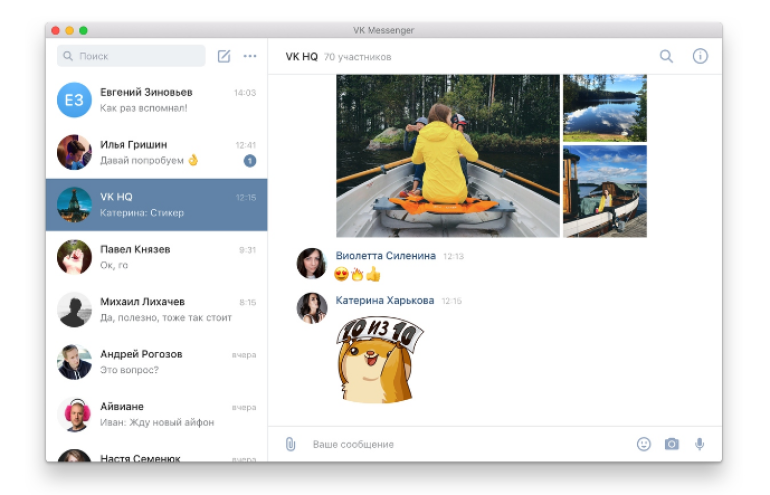Open the large rowboat photo
The image size is (770, 495).
tap(448, 156)
